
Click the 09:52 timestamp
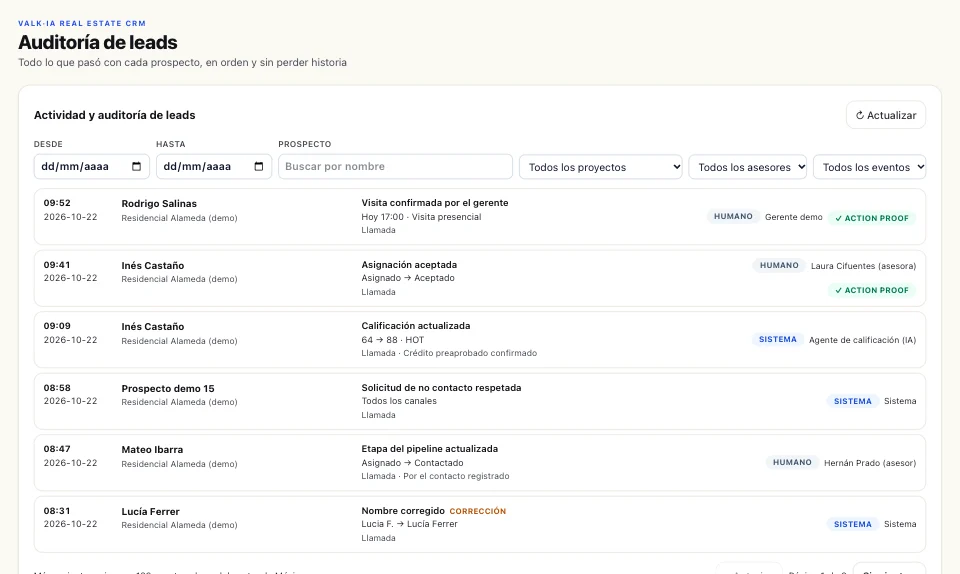tap(57, 203)
